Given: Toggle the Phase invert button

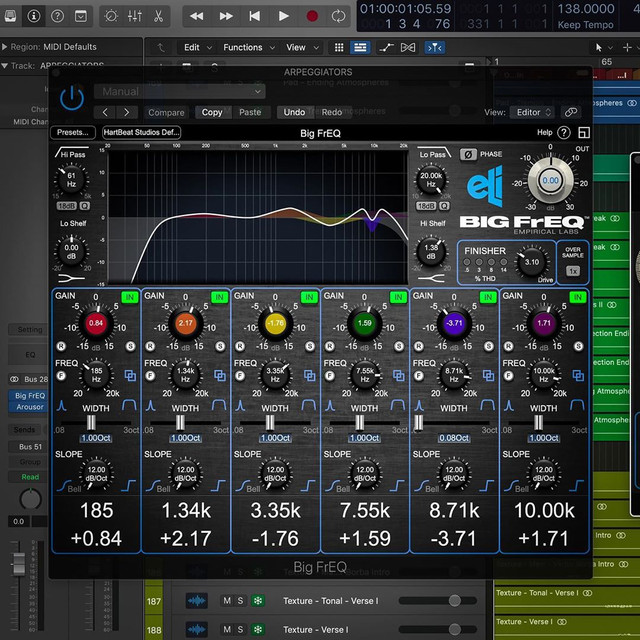Looking at the screenshot, I should point(468,154).
